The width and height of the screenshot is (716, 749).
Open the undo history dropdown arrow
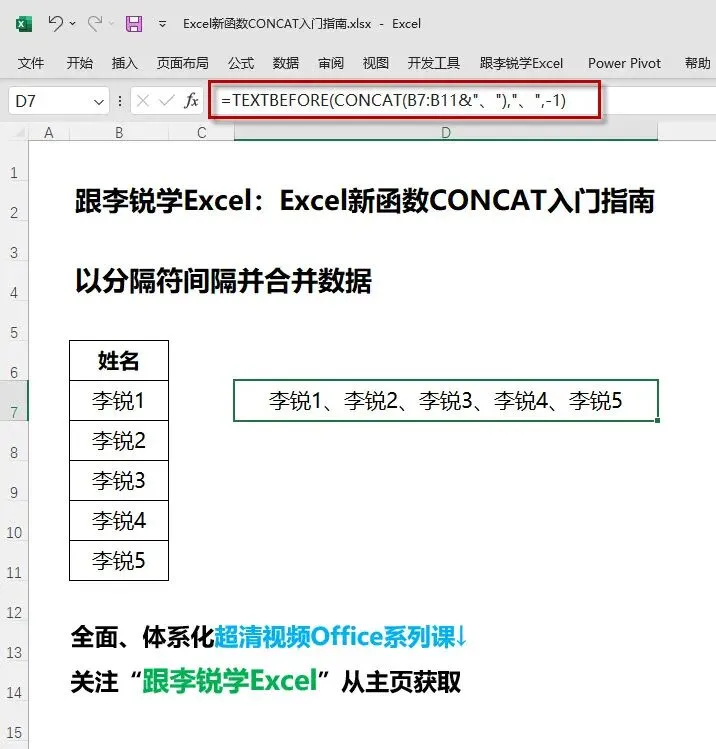pyautogui.click(x=73, y=23)
